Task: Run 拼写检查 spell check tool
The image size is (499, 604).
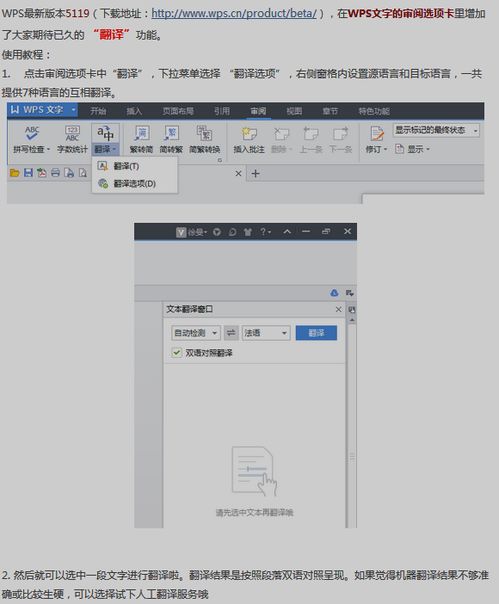Action: 32,139
